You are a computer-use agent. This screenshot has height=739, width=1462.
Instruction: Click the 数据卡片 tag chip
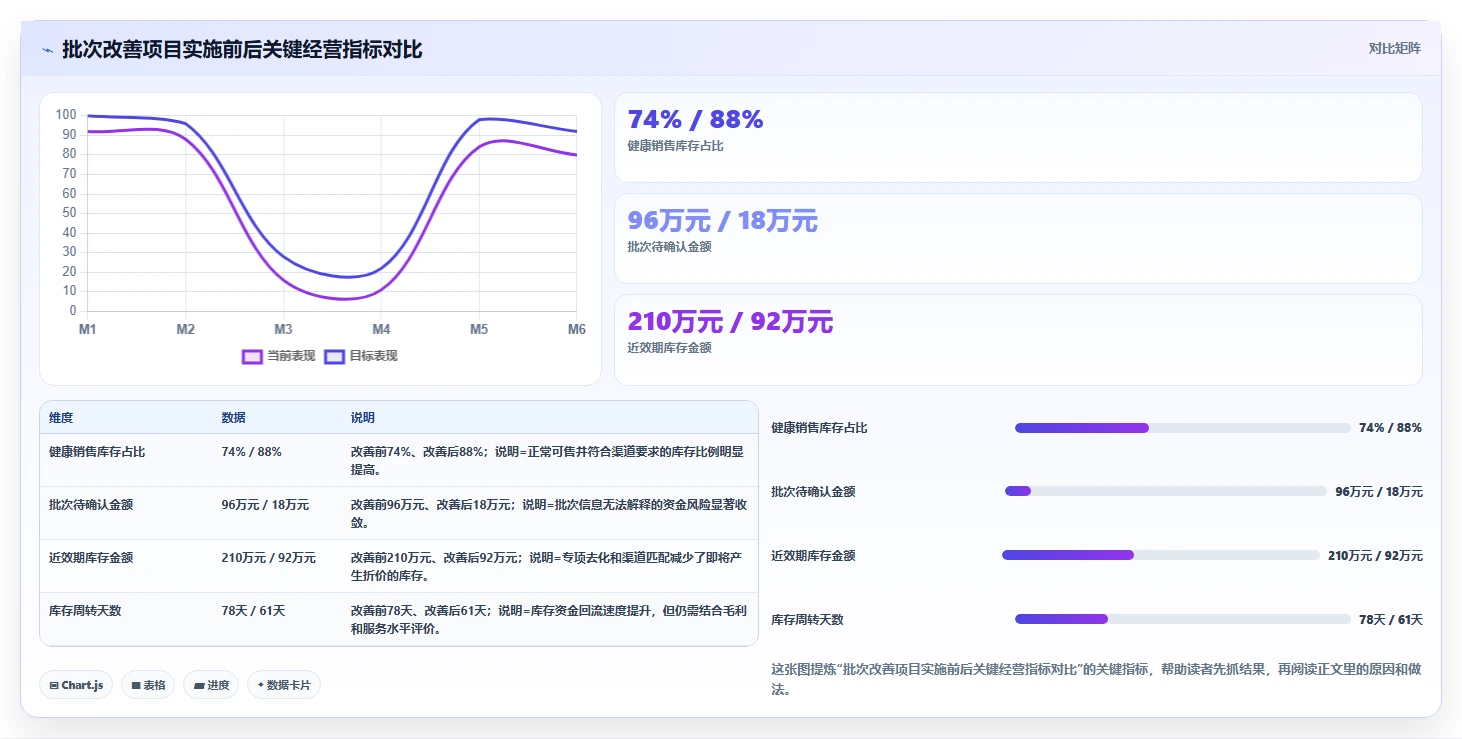tap(284, 685)
